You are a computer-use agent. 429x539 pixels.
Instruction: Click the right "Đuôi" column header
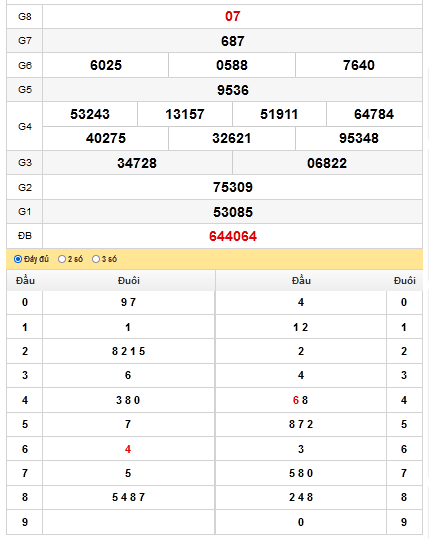[x=405, y=280]
